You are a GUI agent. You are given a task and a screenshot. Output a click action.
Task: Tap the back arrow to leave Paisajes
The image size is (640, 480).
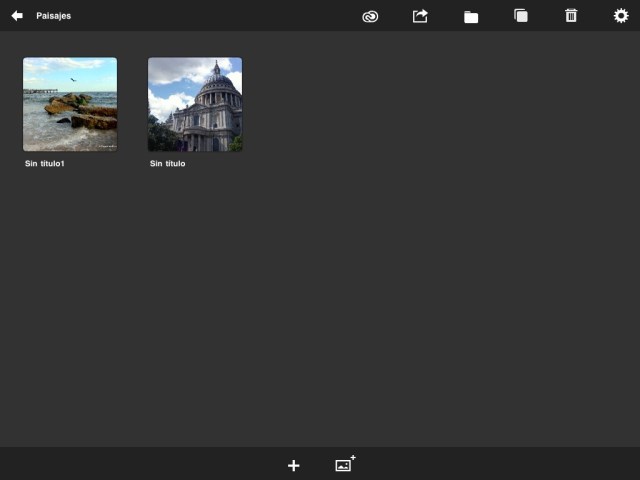click(17, 16)
